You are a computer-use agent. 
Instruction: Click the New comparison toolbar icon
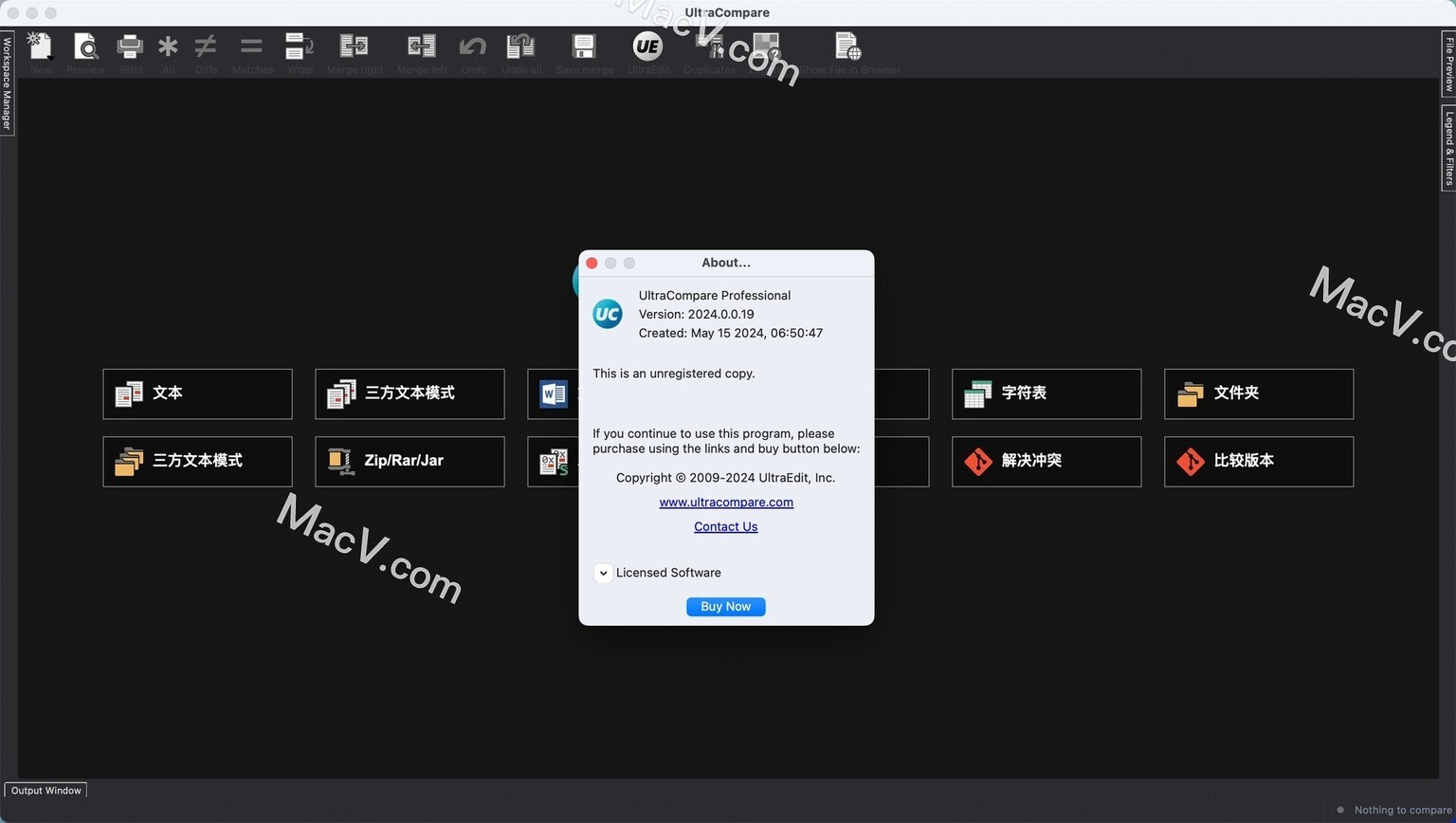point(40,46)
